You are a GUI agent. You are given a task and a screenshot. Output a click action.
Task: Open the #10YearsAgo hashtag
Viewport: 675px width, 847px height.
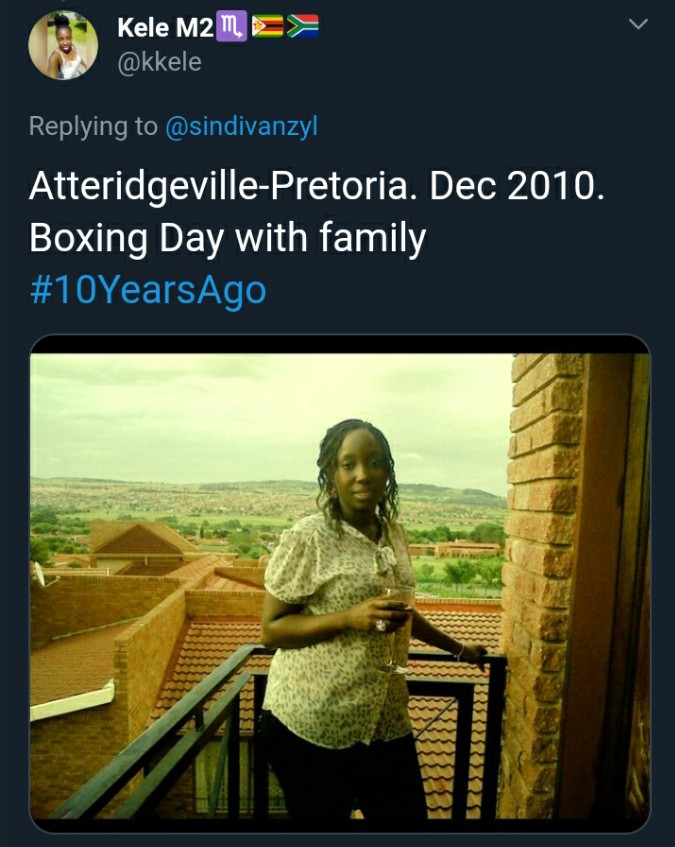coord(147,290)
